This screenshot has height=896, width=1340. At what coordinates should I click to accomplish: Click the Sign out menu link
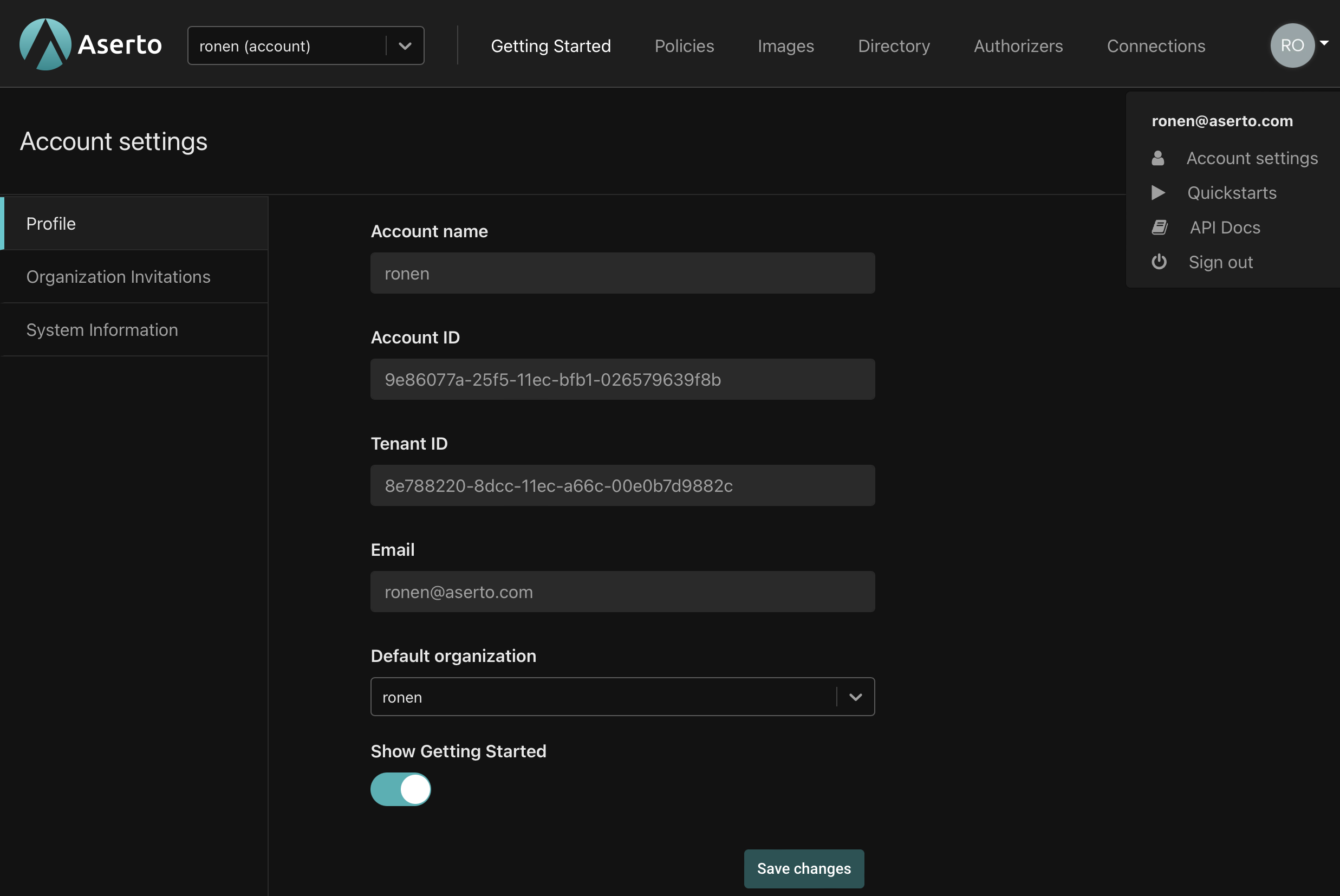pyautogui.click(x=1220, y=262)
